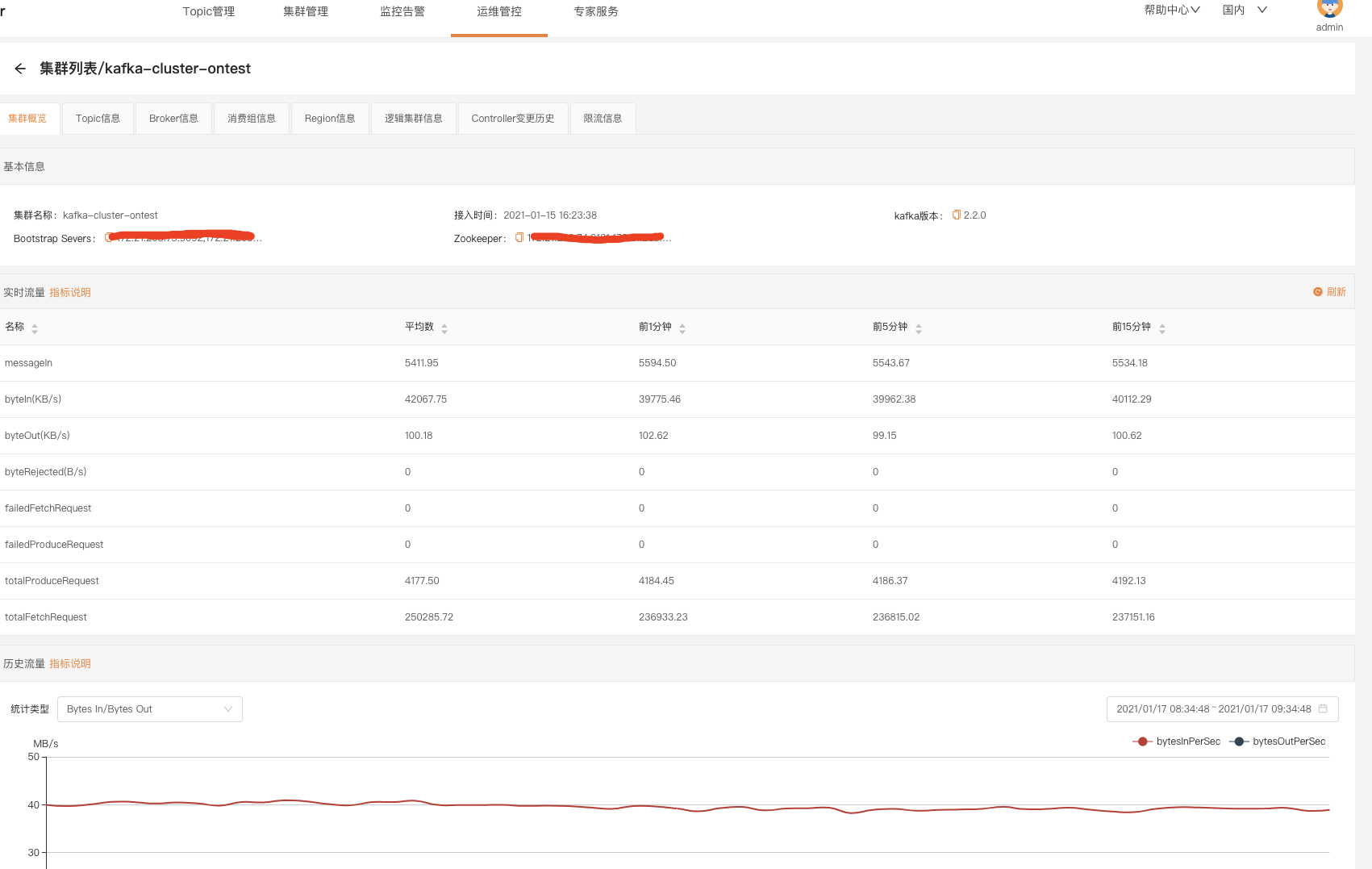
Task: Click the cluster name value kafka-cluster-ontest
Action: tap(111, 215)
